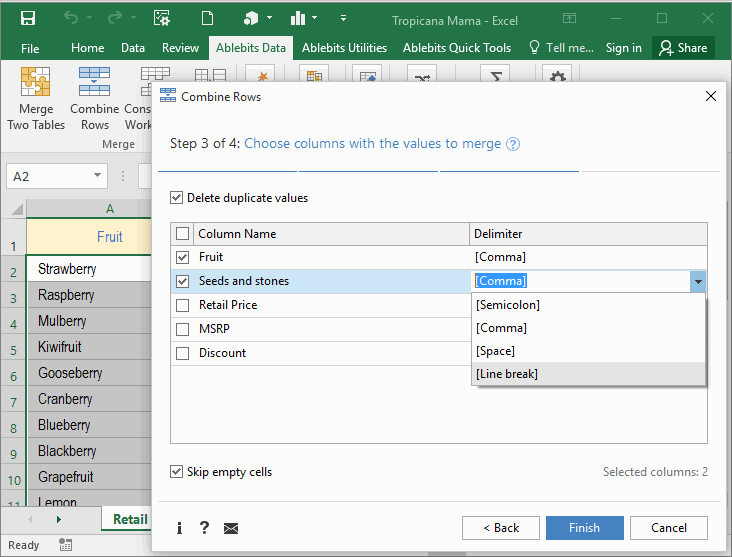Click the bar chart icon in quick access

tap(298, 18)
